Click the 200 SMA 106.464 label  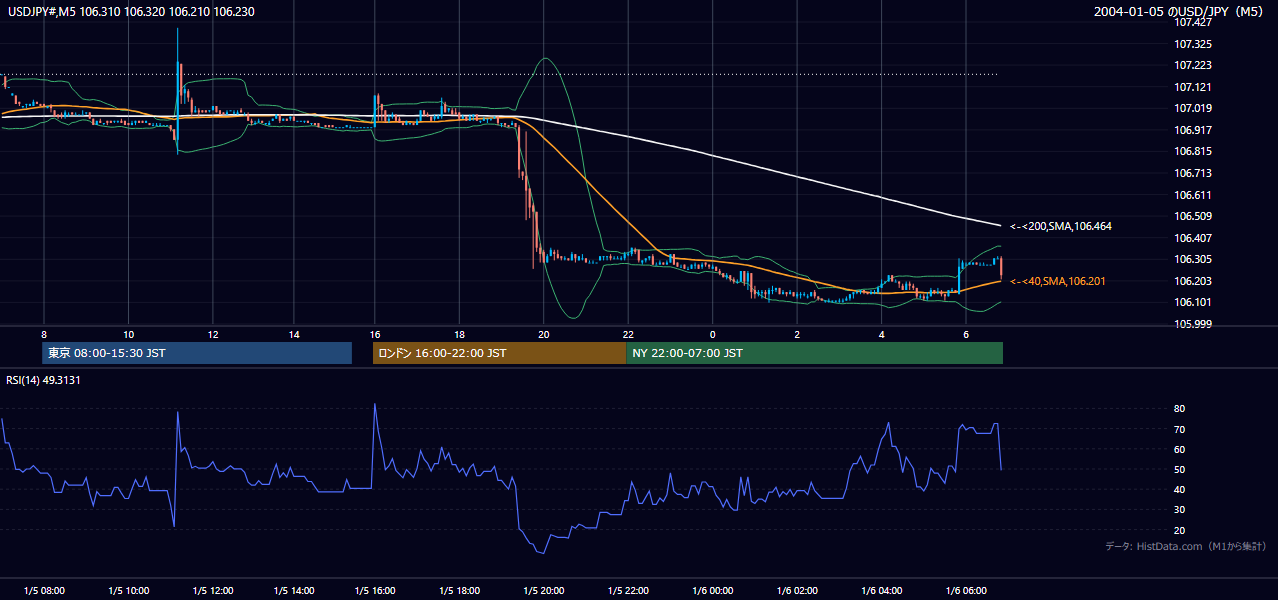(1060, 226)
